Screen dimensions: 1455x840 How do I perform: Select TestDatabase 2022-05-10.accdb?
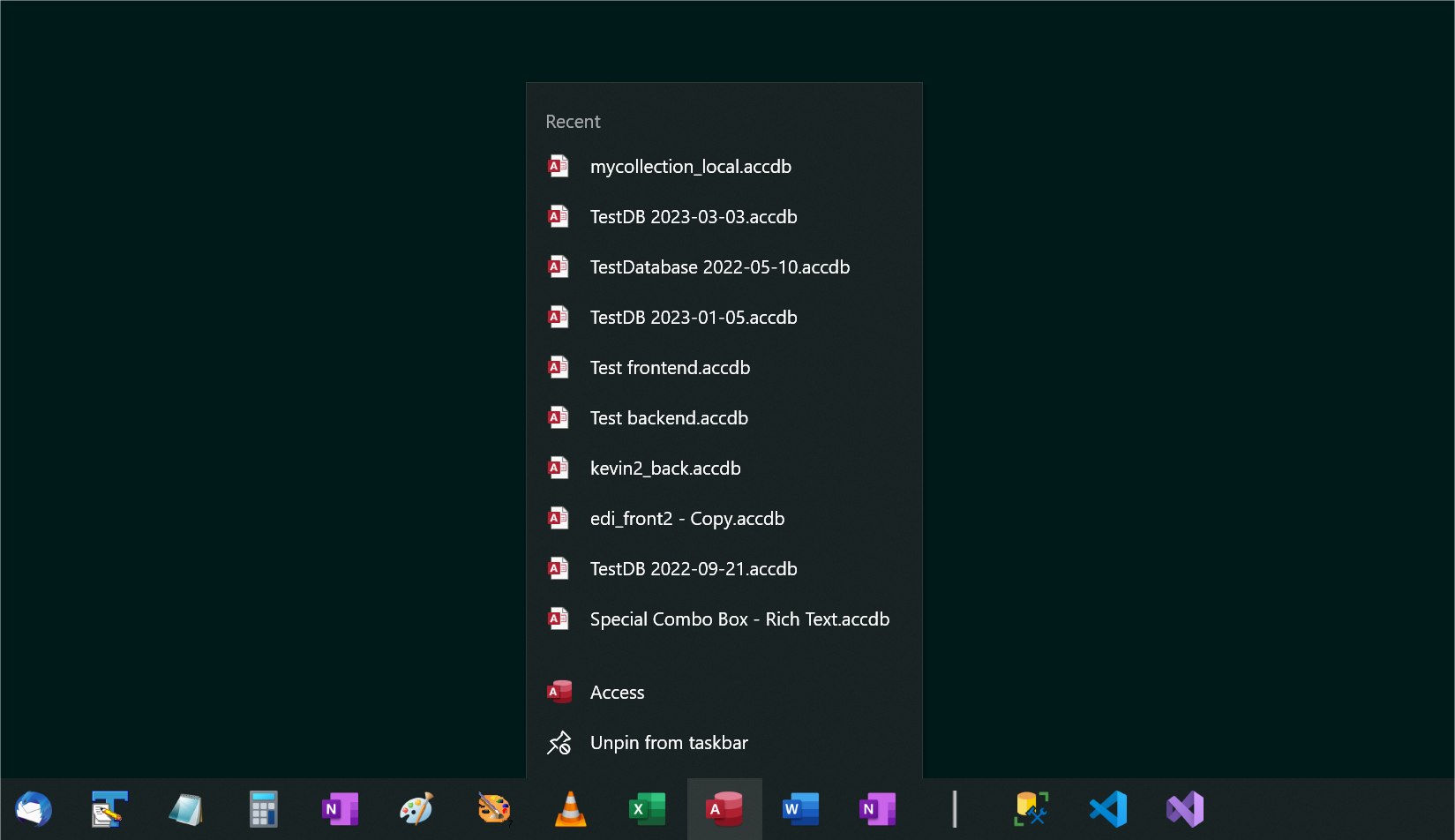point(719,267)
